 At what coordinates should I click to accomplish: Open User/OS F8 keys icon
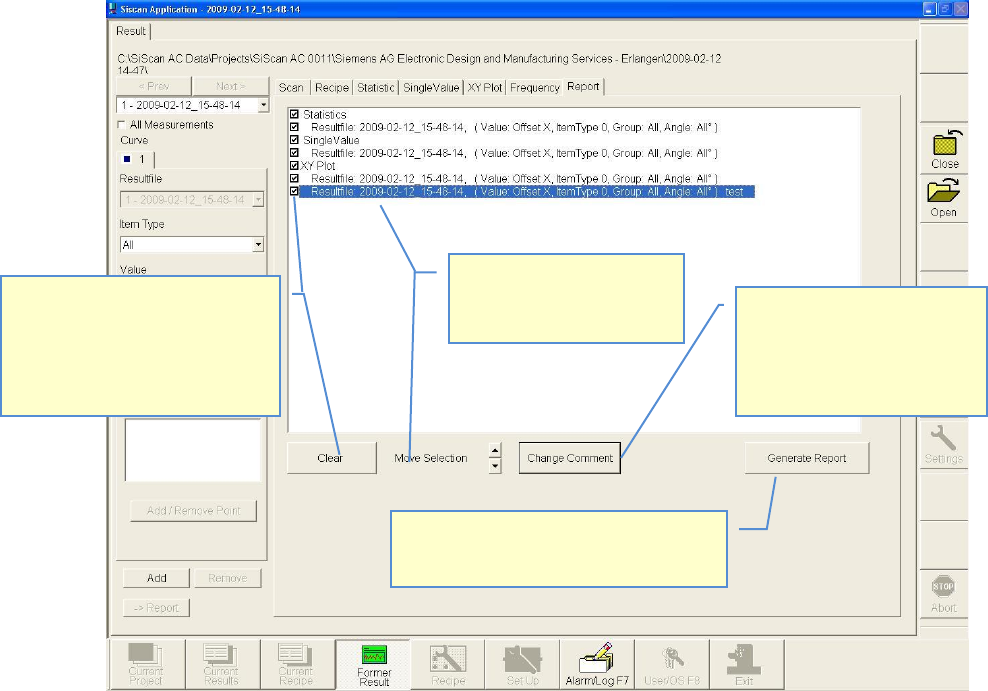672,664
